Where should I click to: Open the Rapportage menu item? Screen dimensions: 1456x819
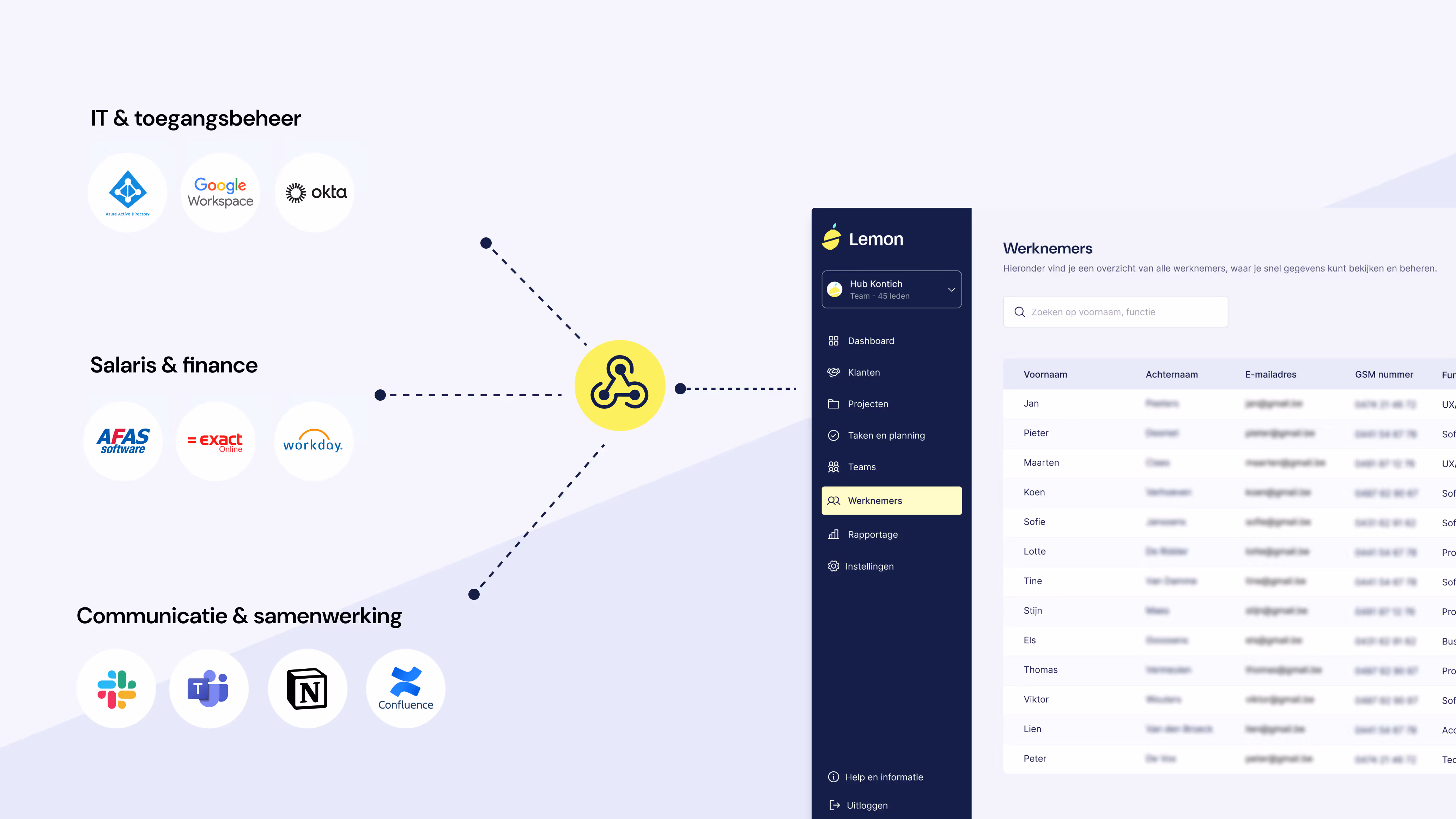pyautogui.click(x=872, y=535)
